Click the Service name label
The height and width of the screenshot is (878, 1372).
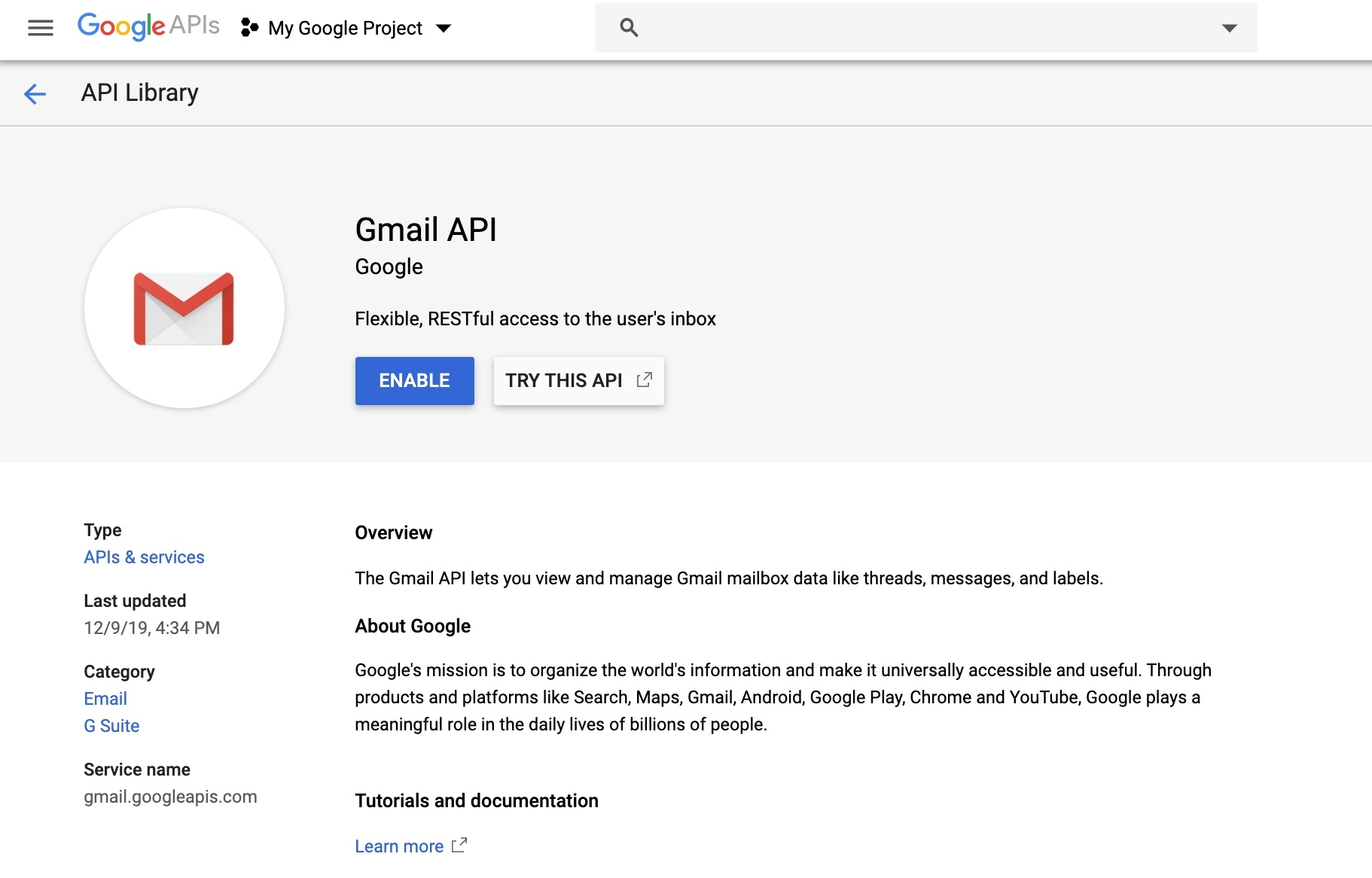pyautogui.click(x=137, y=770)
